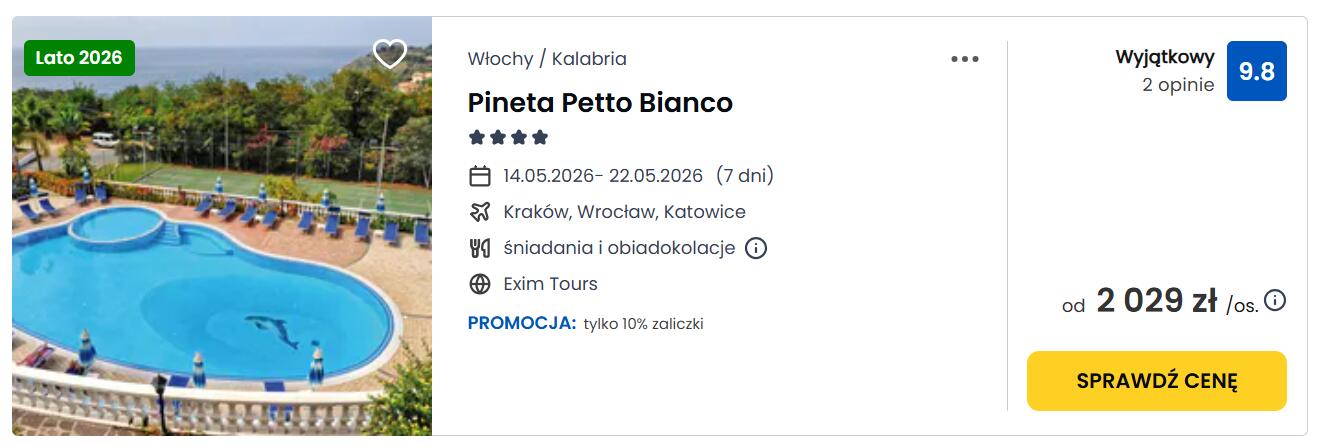This screenshot has height=446, width=1319.
Task: Open the hotel pool thumbnail image
Action: 222,260
